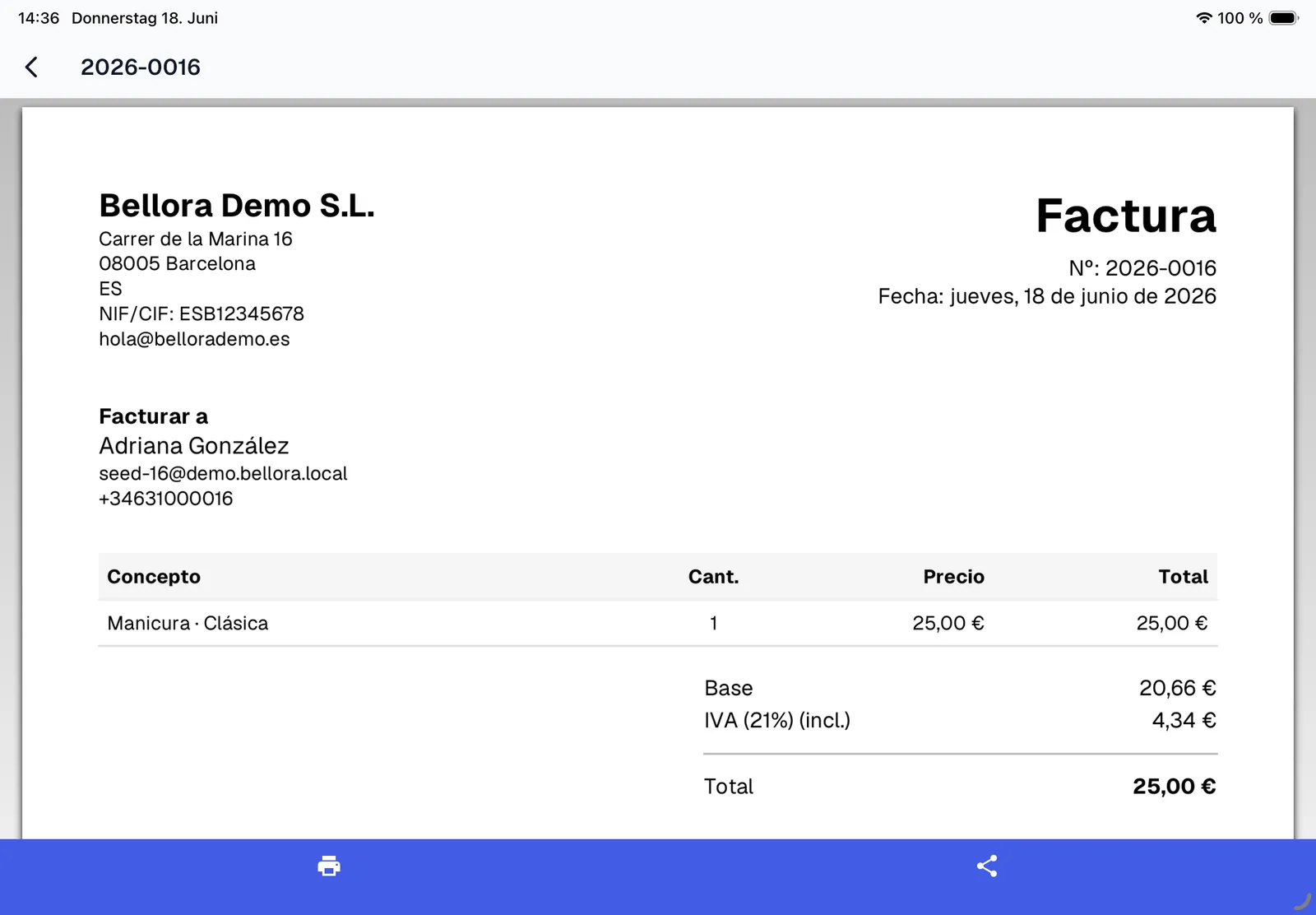Select the Facturar a label
The width and height of the screenshot is (1316, 915).
pyautogui.click(x=154, y=416)
